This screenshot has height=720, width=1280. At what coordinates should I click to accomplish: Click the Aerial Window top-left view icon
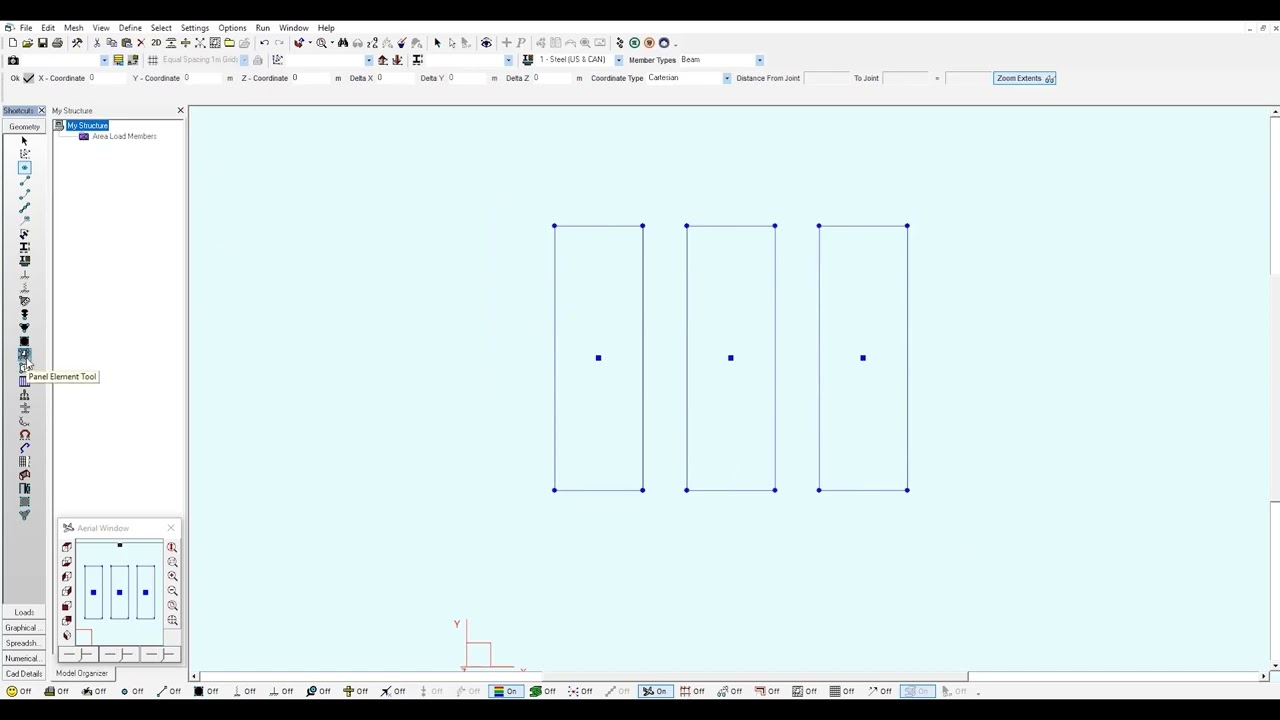coord(67,547)
